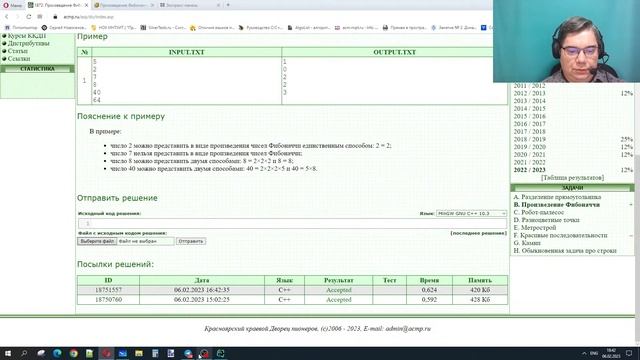Open submission ID 18750760

click(108, 300)
